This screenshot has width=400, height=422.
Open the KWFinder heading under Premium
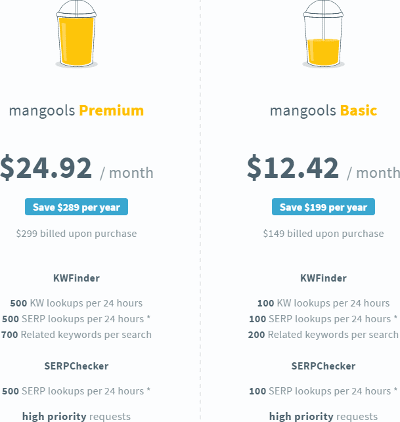pos(76,278)
